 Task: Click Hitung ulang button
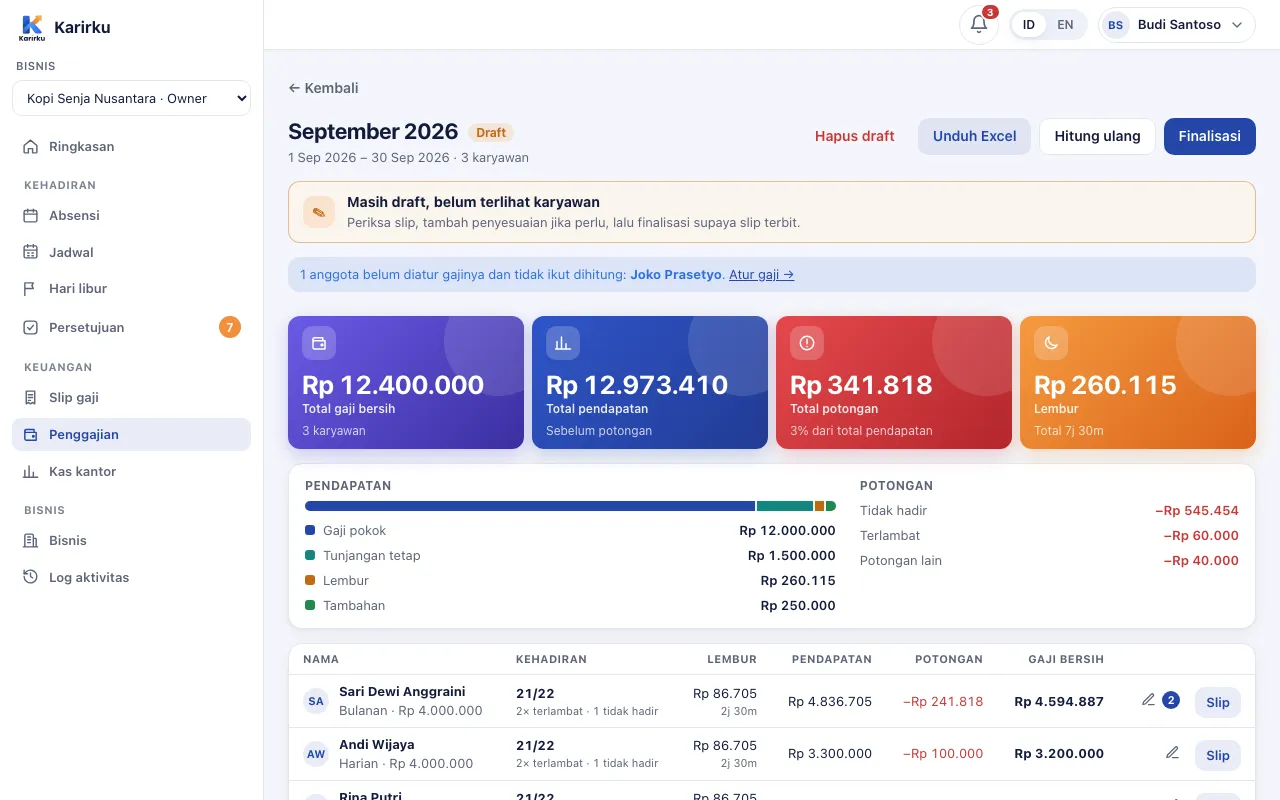[1097, 136]
